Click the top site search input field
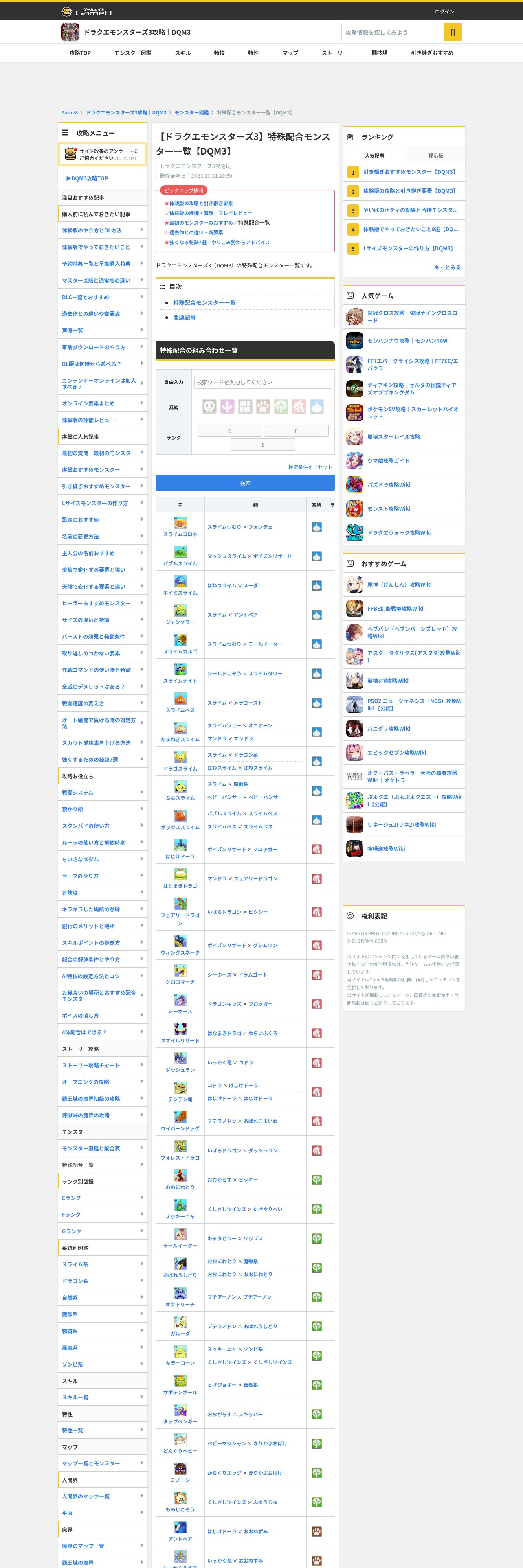This screenshot has height=1568, width=523. pyautogui.click(x=390, y=32)
